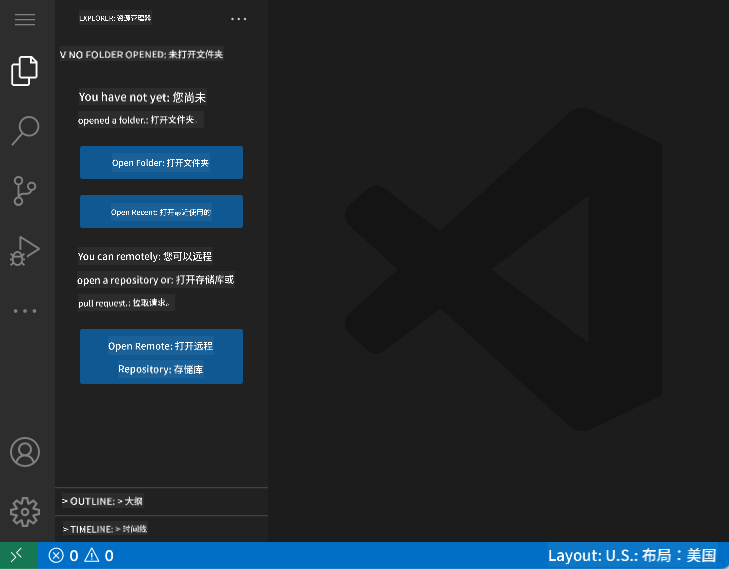729x569 pixels.
Task: Open the hamburger application menu
Action: tap(24, 20)
